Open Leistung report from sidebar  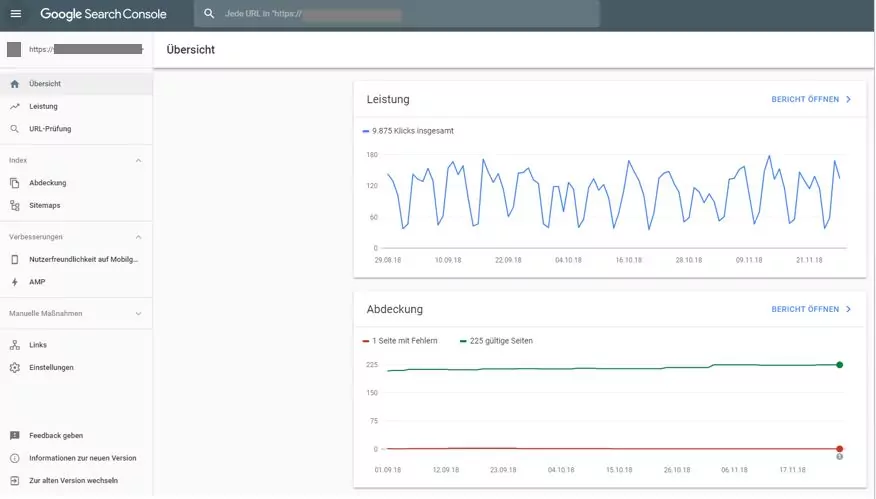(x=44, y=106)
